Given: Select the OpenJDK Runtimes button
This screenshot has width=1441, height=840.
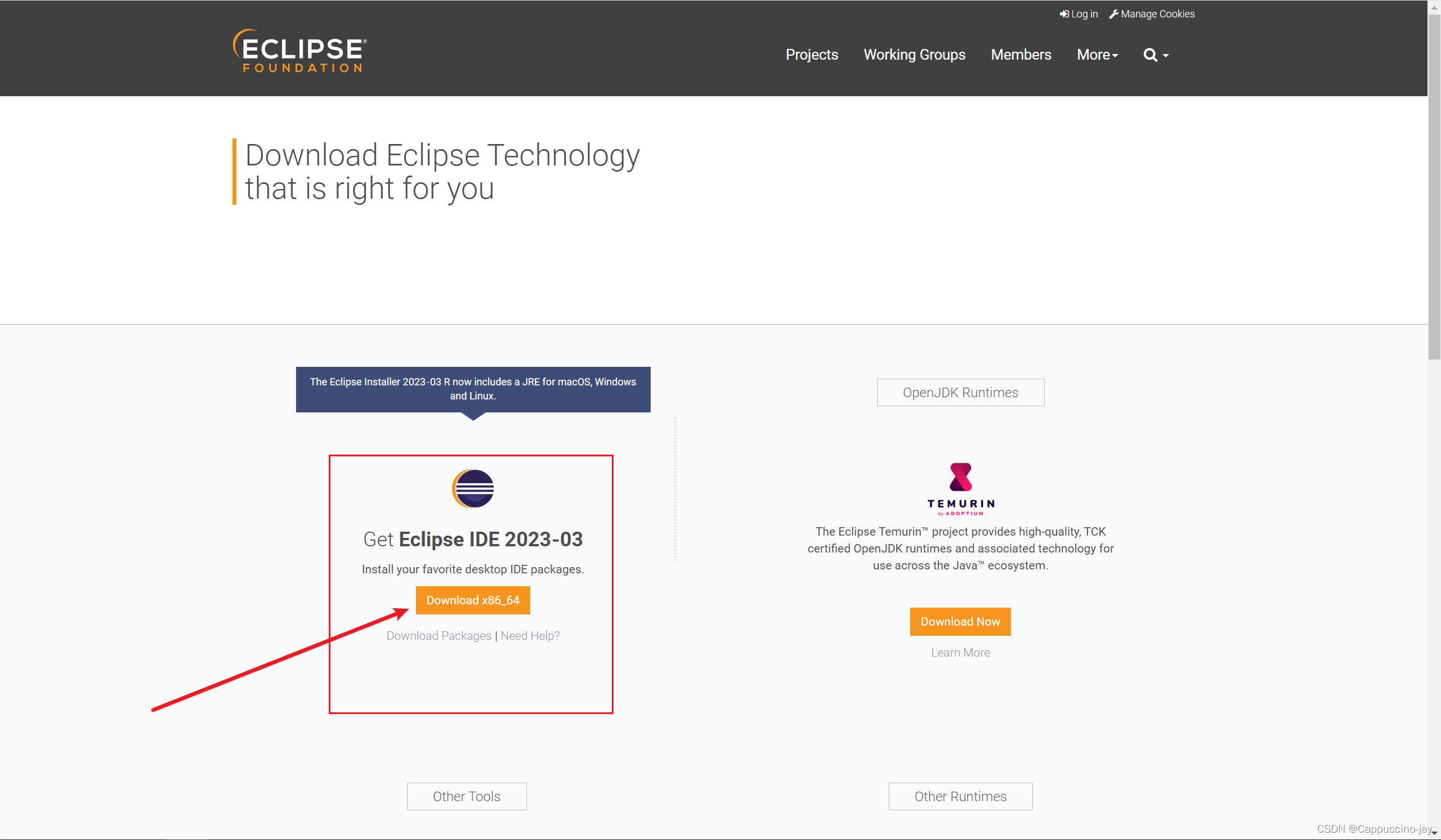Looking at the screenshot, I should click(960, 393).
